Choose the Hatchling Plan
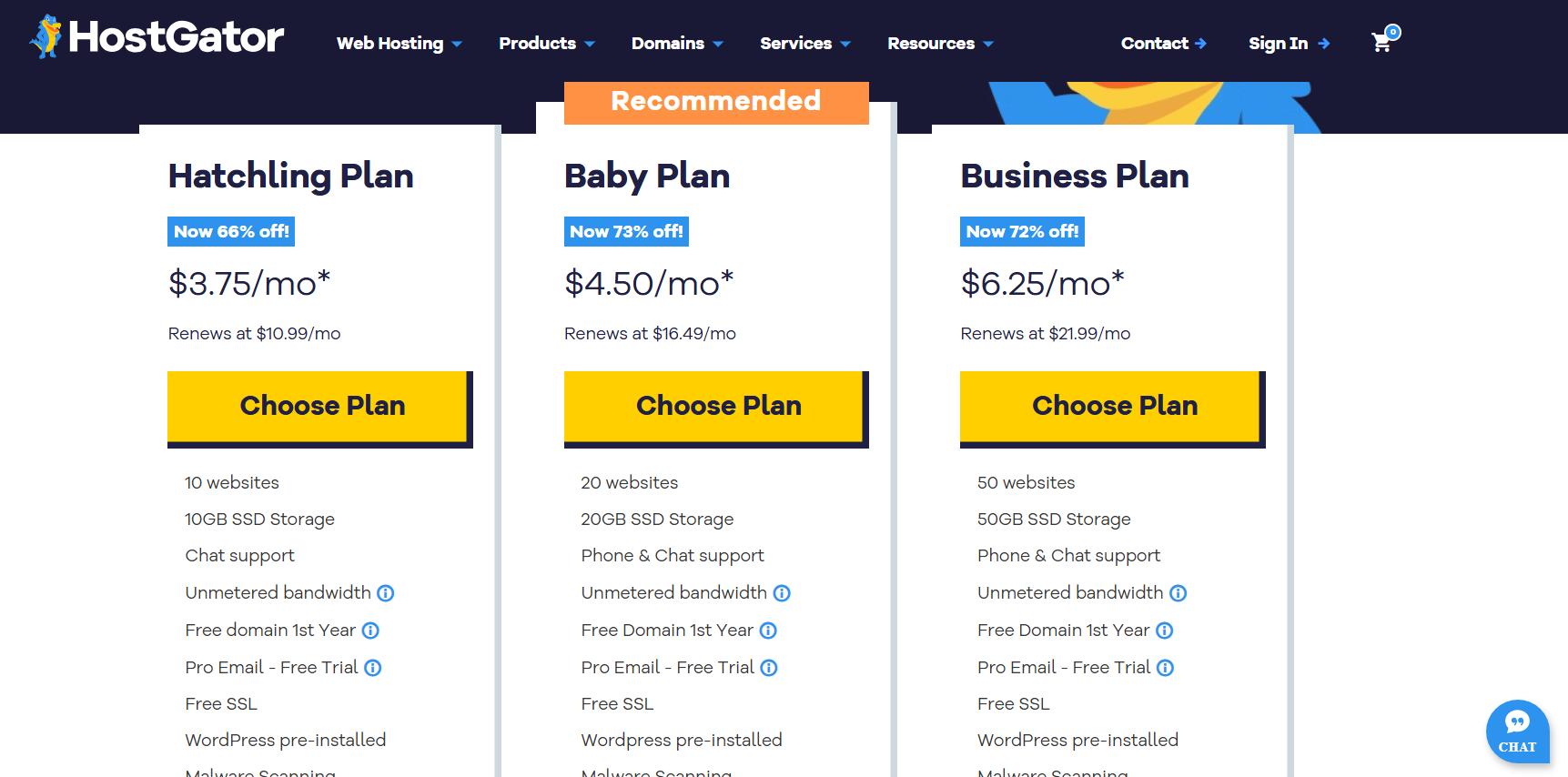This screenshot has height=777, width=1568. pos(320,407)
